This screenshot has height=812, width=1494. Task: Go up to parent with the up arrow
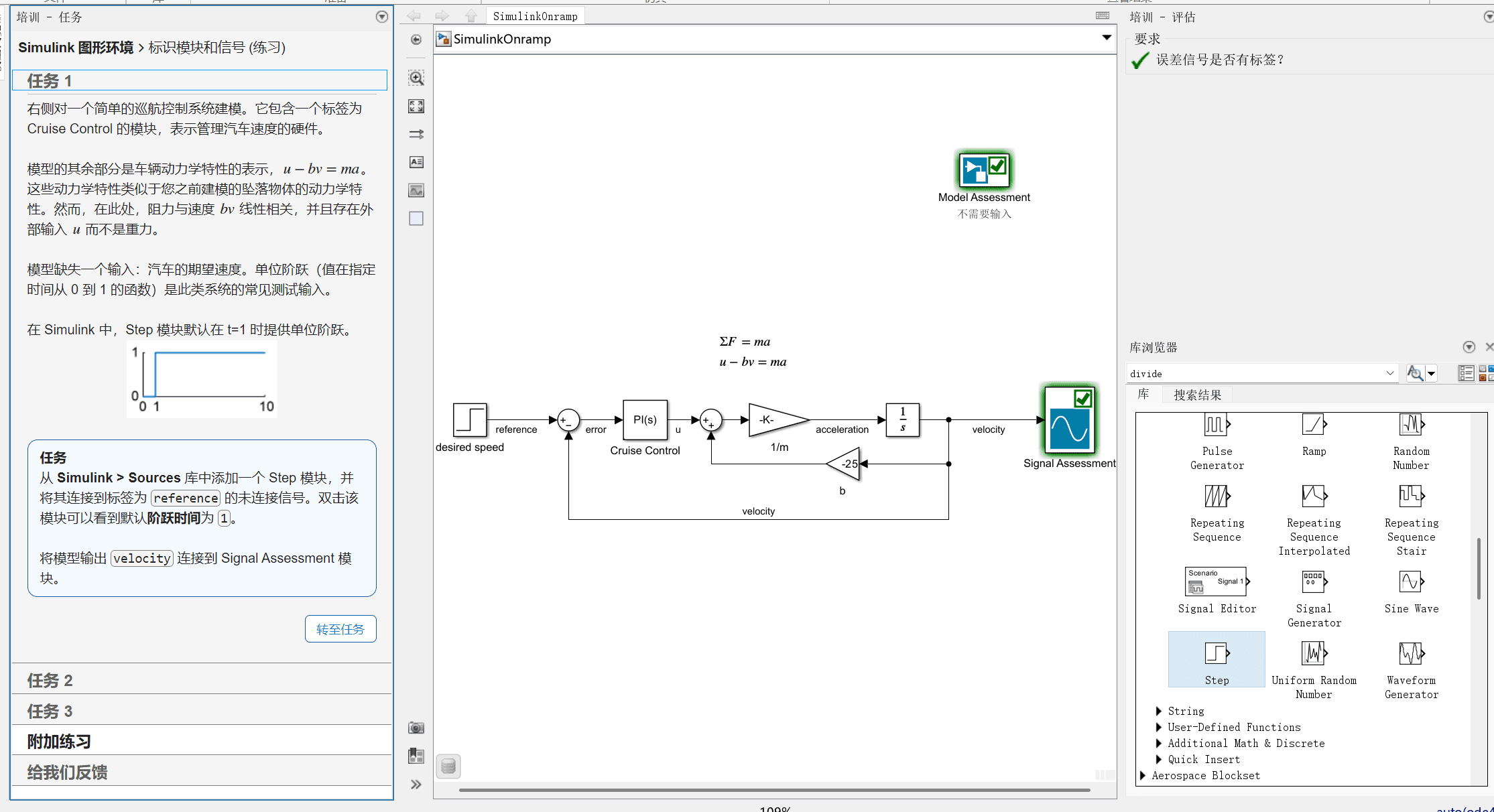coord(471,16)
